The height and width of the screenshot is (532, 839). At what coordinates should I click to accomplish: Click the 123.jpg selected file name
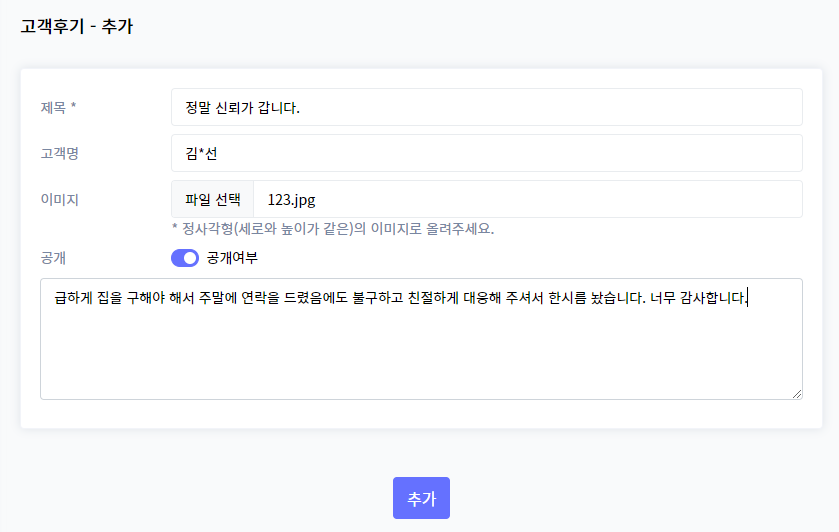tap(292, 200)
